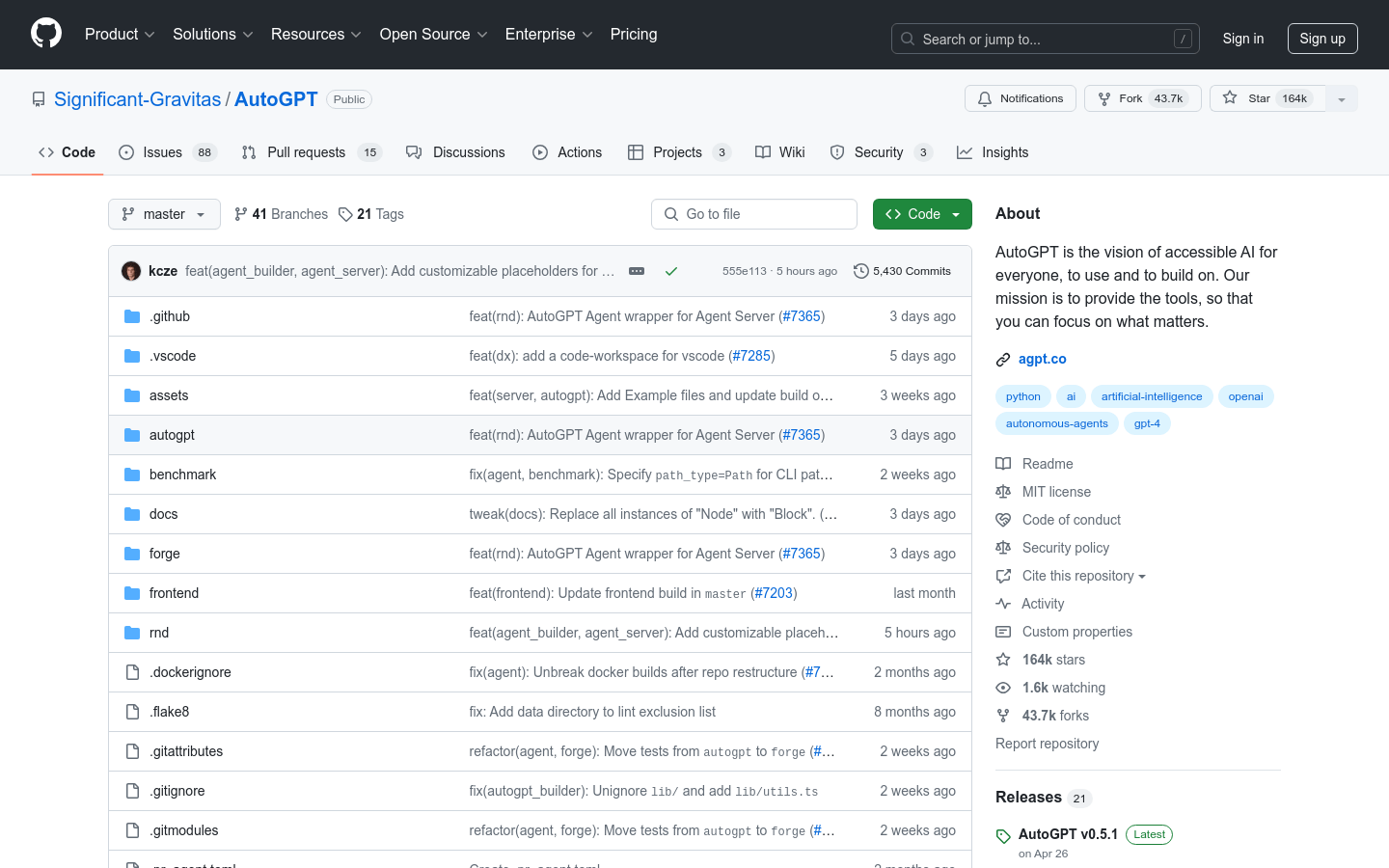Open the green Code dropdown button
The height and width of the screenshot is (868, 1389).
(922, 214)
